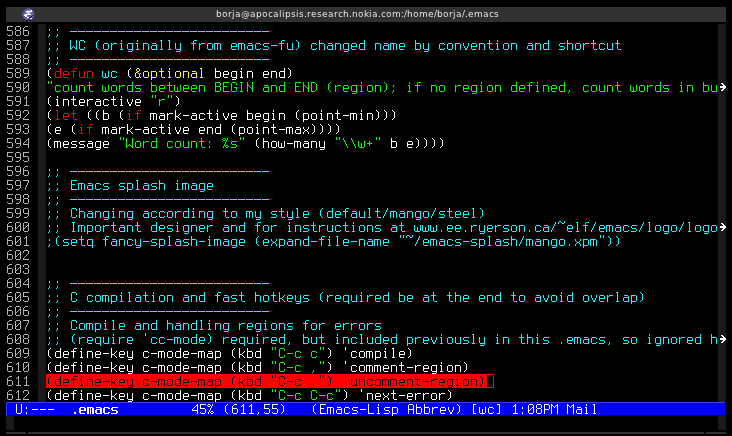Click line number 586 in margin
Viewport: 732px width, 436px height.
coord(18,31)
